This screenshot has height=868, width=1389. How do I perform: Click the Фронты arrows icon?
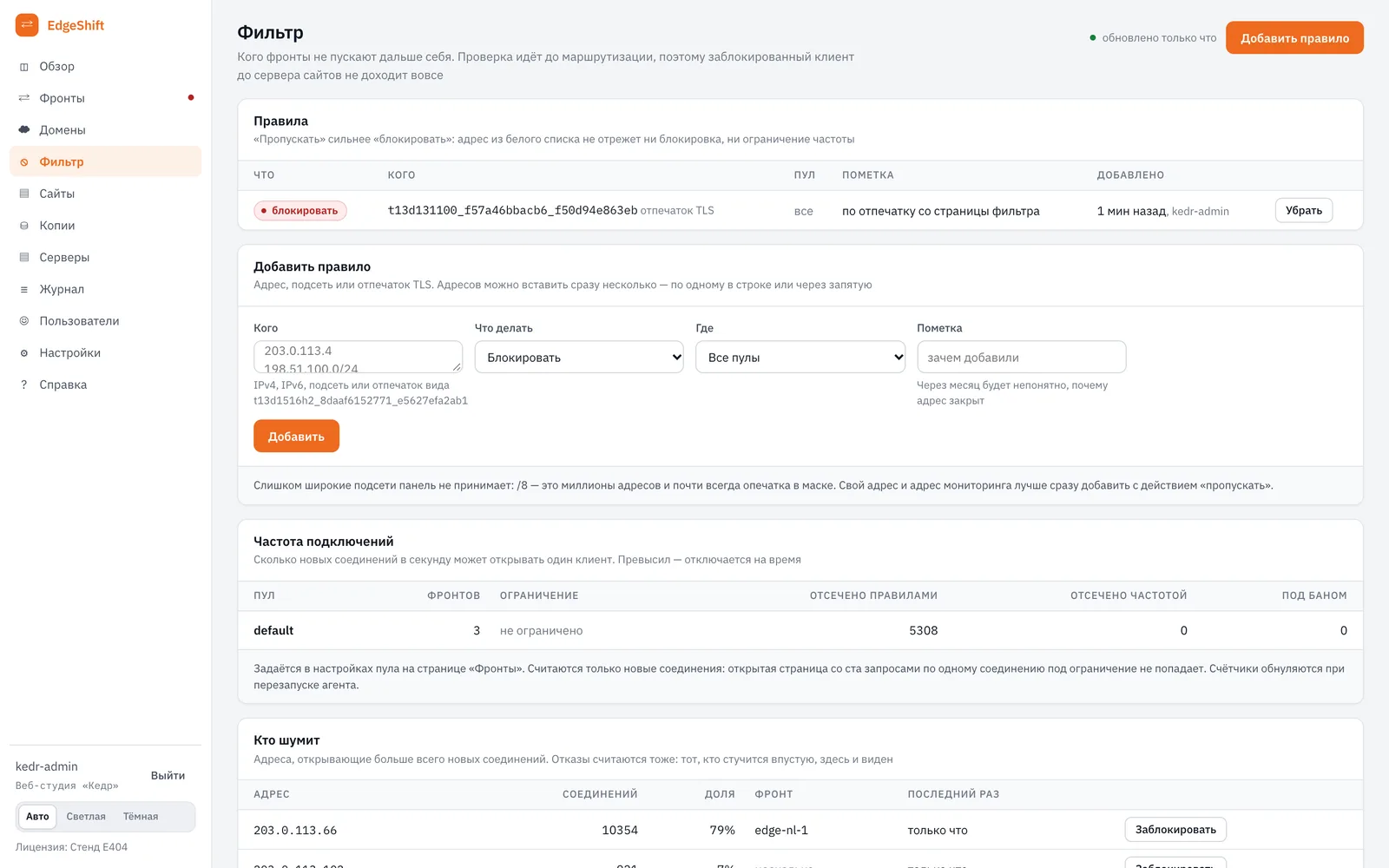pyautogui.click(x=24, y=98)
